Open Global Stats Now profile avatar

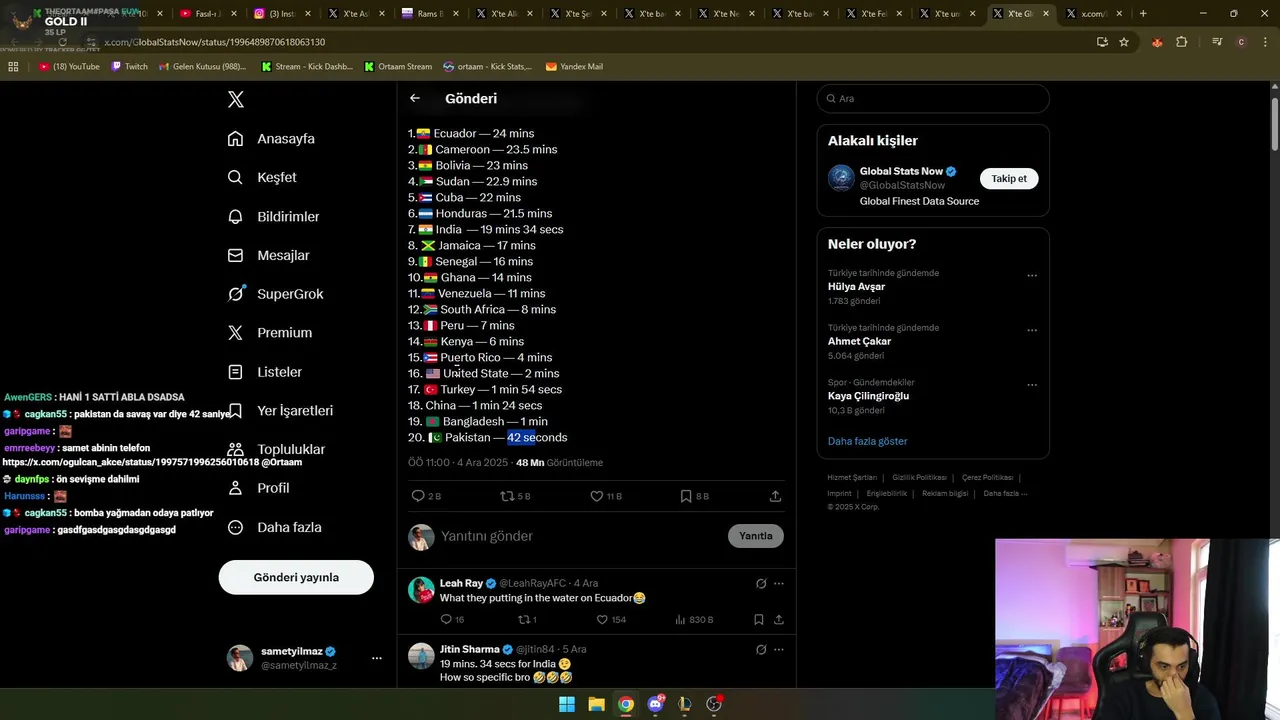point(841,178)
